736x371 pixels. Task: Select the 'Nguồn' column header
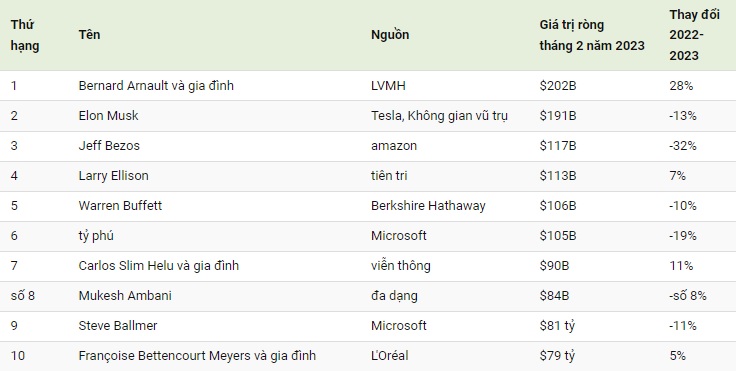pos(390,35)
